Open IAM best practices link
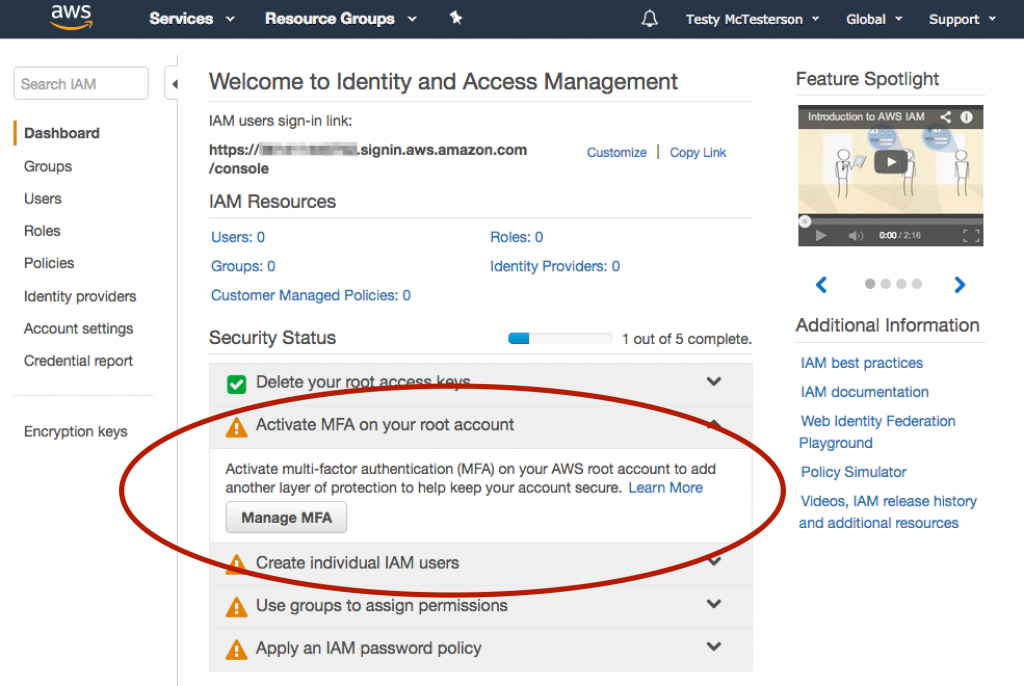The image size is (1024, 686). click(x=862, y=363)
